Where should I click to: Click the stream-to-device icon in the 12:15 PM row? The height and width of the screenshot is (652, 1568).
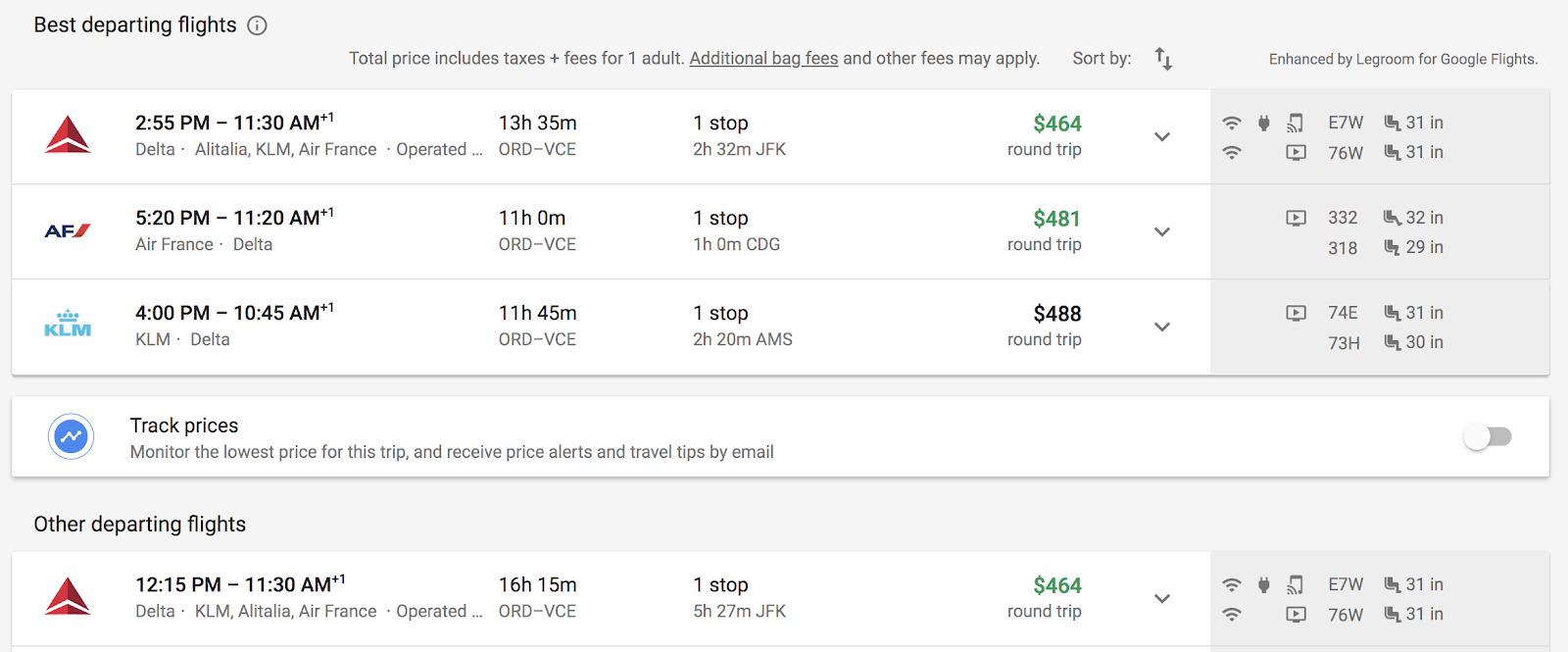[x=1296, y=584]
